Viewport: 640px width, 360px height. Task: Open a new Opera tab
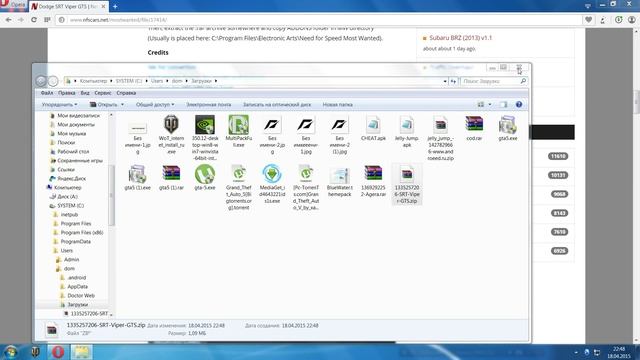coord(115,7)
